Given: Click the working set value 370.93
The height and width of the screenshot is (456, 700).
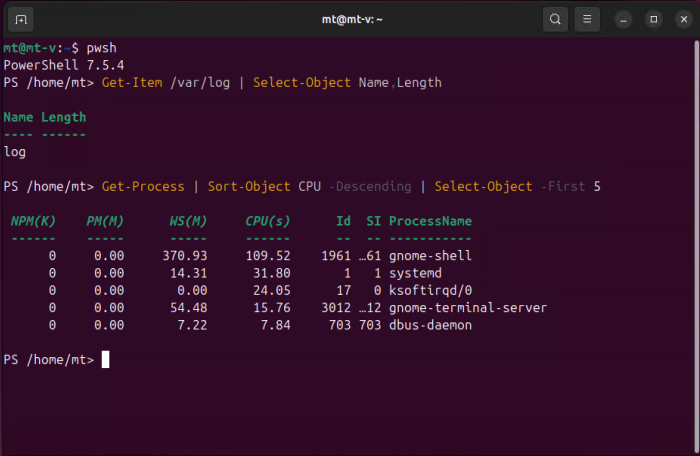Looking at the screenshot, I should pyautogui.click(x=185, y=256).
